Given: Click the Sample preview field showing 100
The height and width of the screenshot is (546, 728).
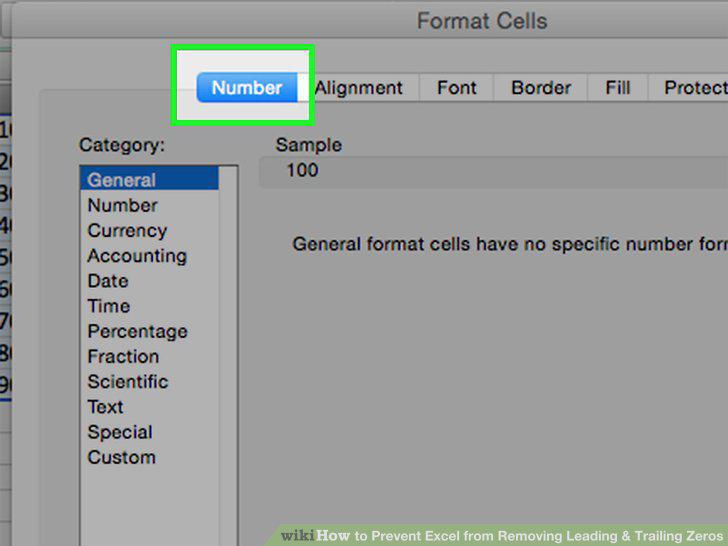Looking at the screenshot, I should click(x=494, y=172).
